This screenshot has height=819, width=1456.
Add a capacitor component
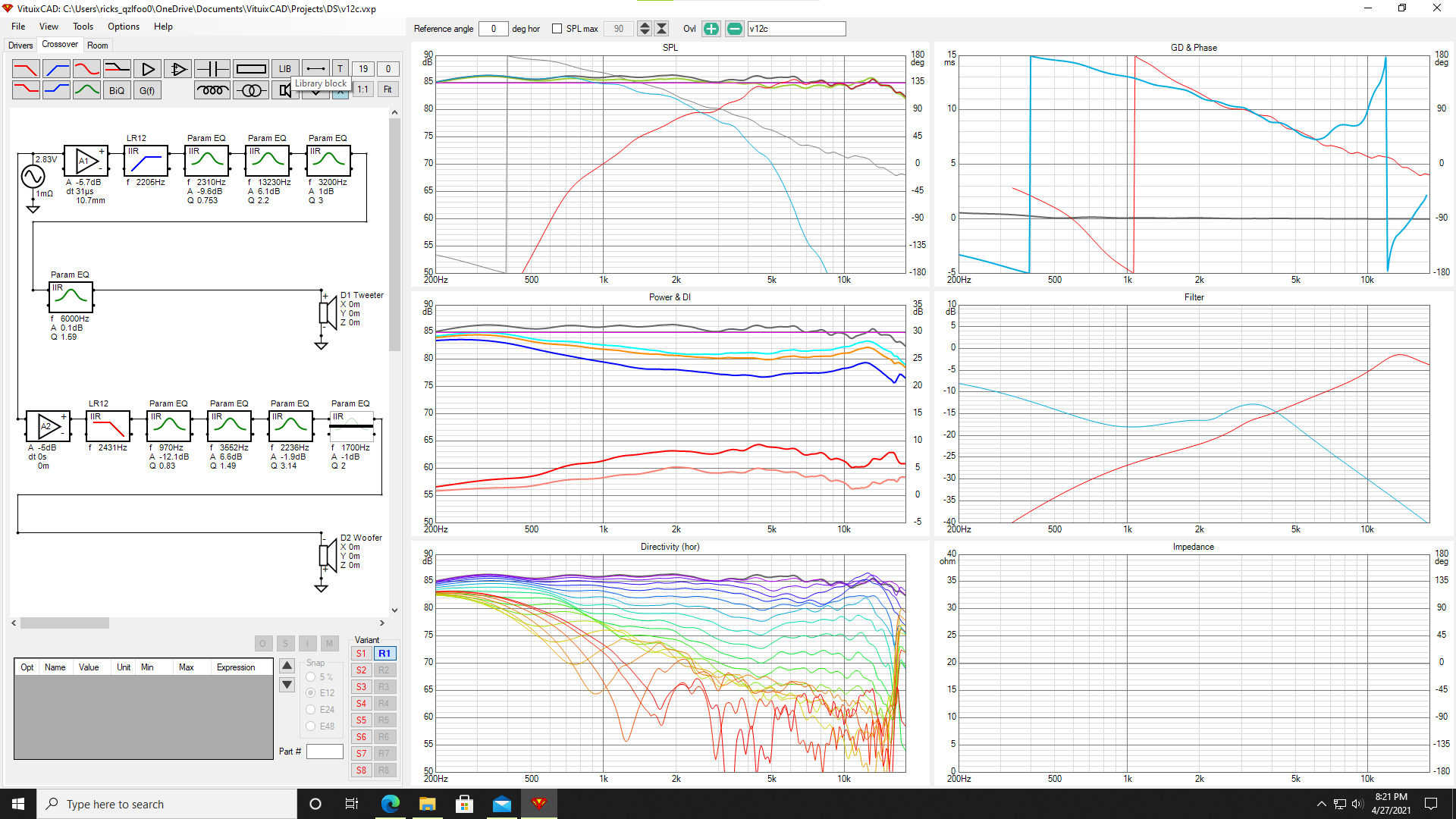click(212, 69)
